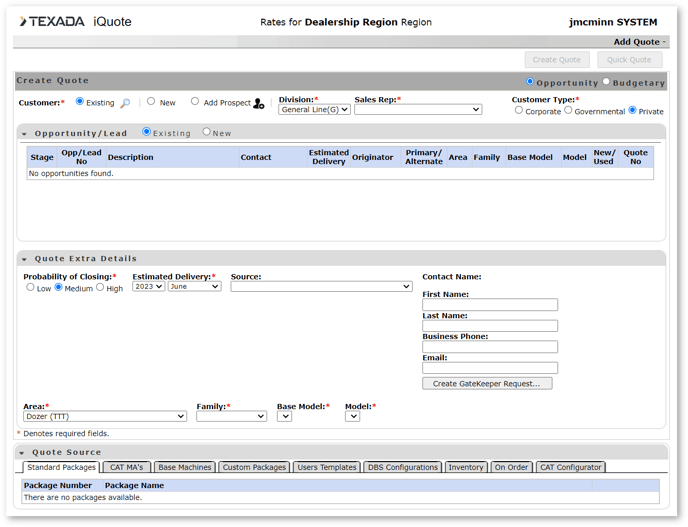
Task: Switch to the CAT MA's tab
Action: coord(126,467)
